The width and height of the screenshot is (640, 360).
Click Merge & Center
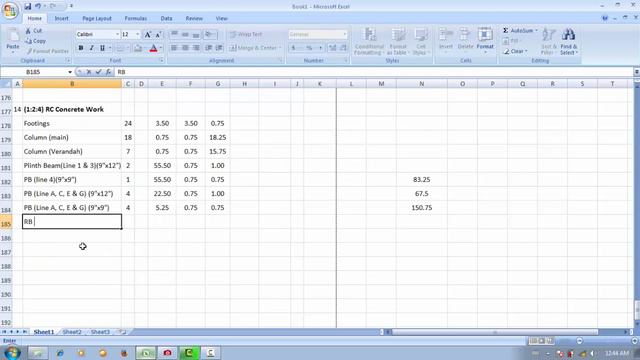(253, 48)
